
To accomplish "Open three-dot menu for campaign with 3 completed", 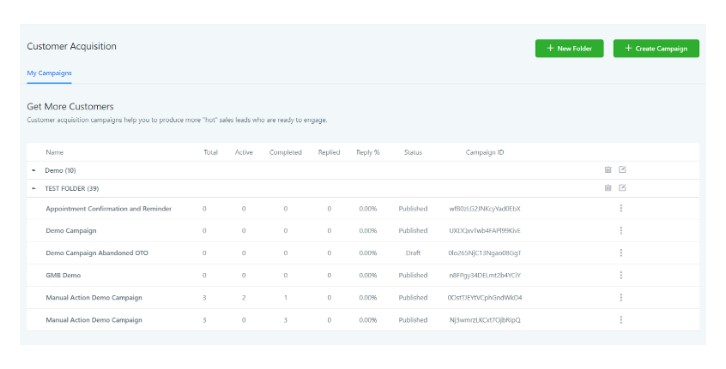I will coord(621,319).
